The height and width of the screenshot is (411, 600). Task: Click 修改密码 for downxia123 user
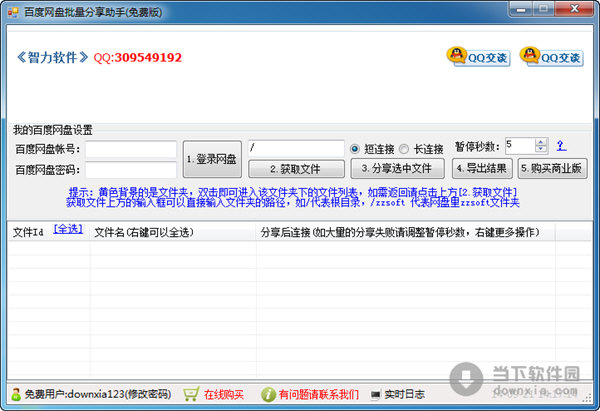tap(149, 394)
